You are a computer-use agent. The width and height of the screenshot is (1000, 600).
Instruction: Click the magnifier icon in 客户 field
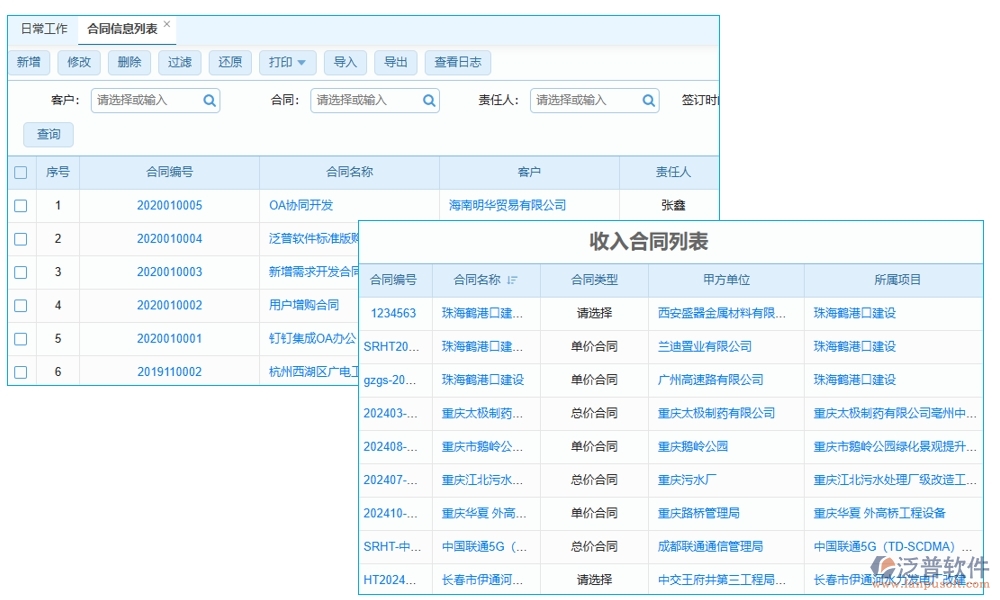[208, 100]
